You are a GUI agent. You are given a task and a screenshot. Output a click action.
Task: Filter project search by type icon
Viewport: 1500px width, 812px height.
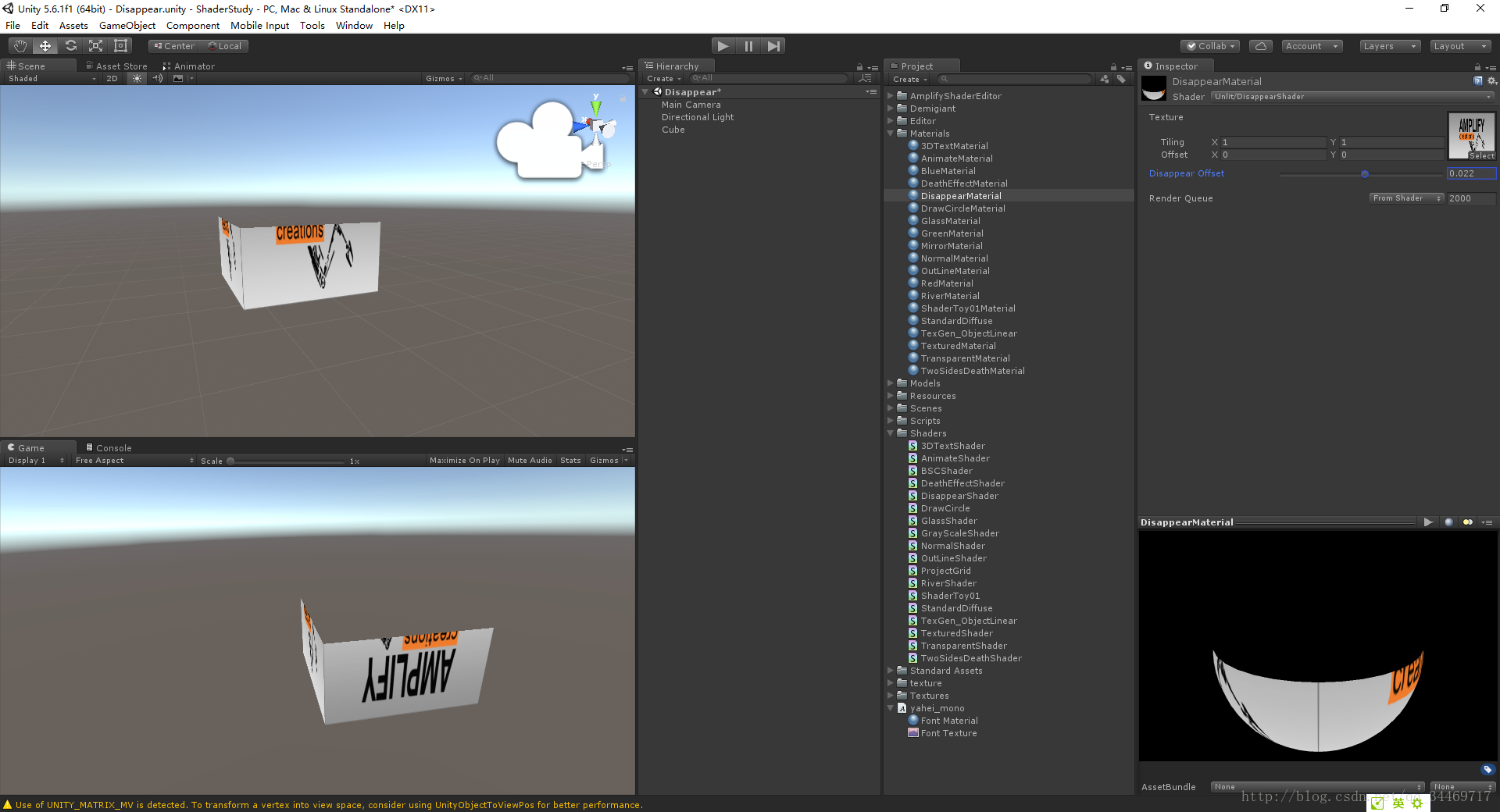1105,79
